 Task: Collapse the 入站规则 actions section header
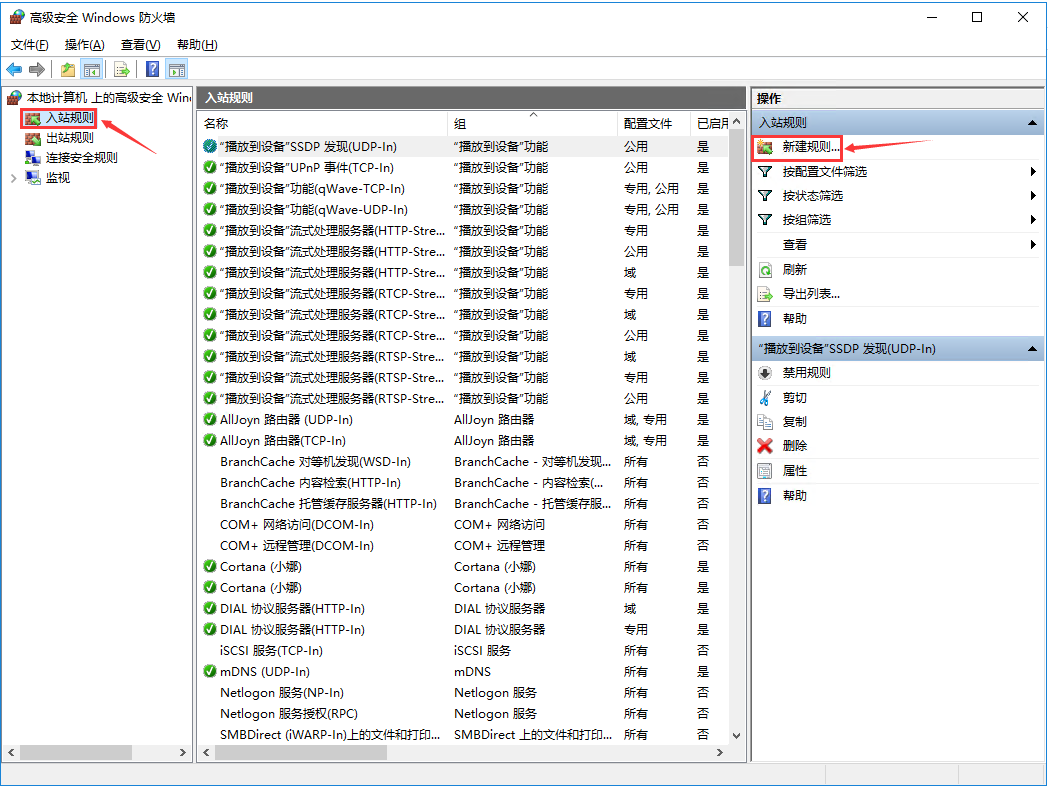click(1032, 123)
